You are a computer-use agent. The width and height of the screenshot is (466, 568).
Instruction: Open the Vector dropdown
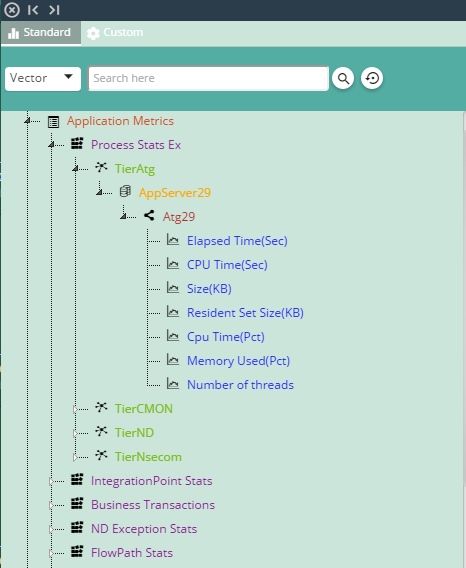coord(43,79)
